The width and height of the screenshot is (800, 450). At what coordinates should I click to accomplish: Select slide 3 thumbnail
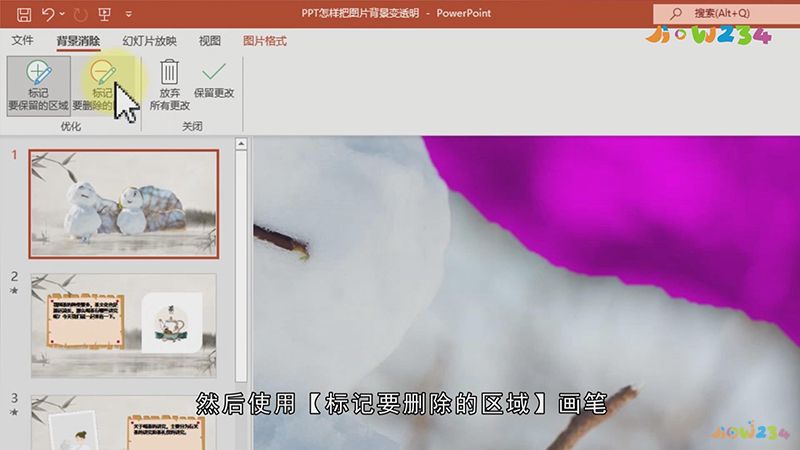pos(124,422)
